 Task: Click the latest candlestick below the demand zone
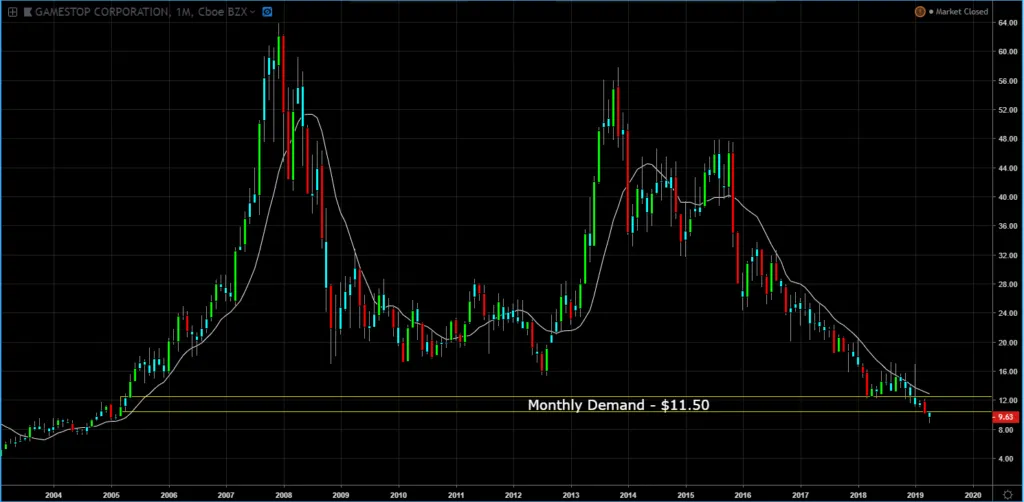coord(930,416)
